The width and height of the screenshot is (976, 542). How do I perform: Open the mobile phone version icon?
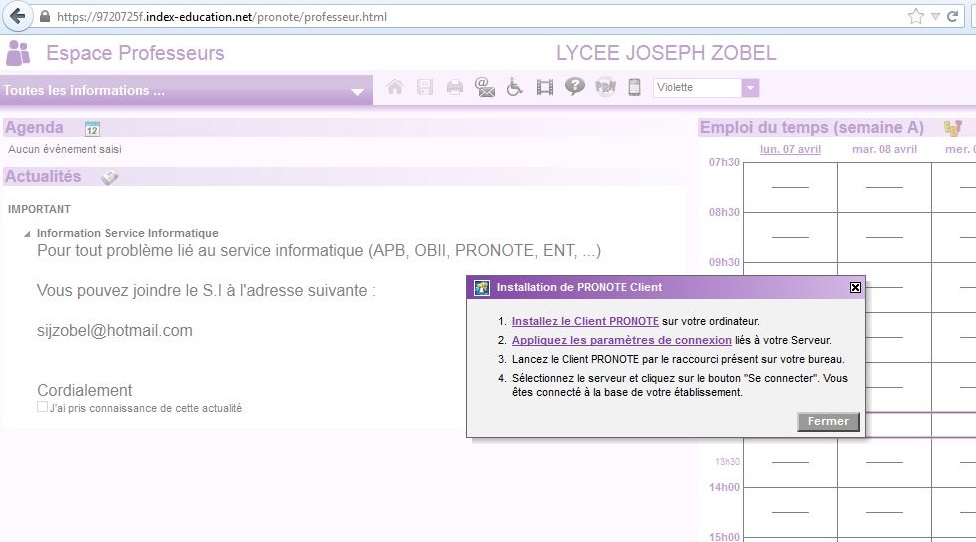[634, 88]
